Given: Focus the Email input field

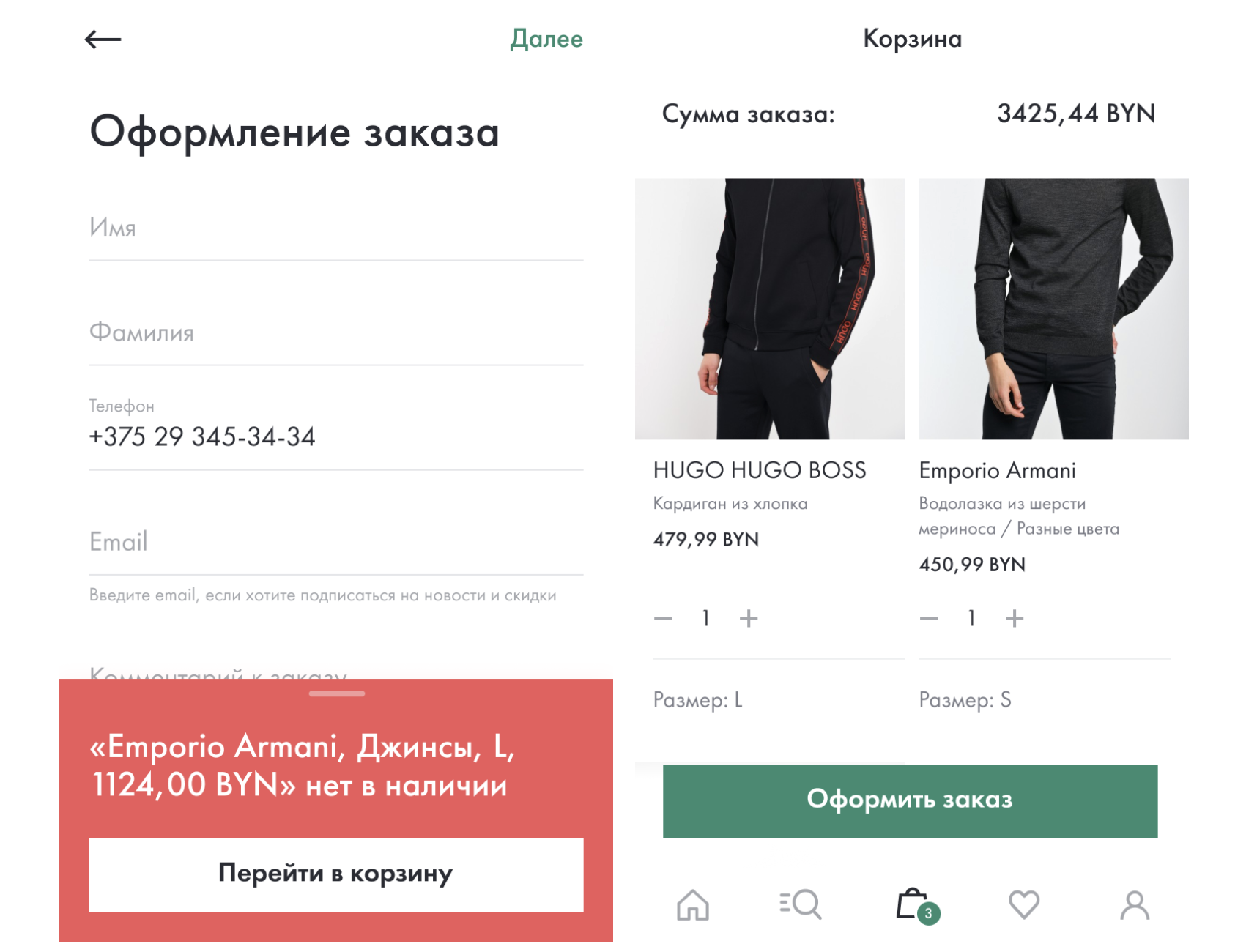Looking at the screenshot, I should [x=335, y=543].
